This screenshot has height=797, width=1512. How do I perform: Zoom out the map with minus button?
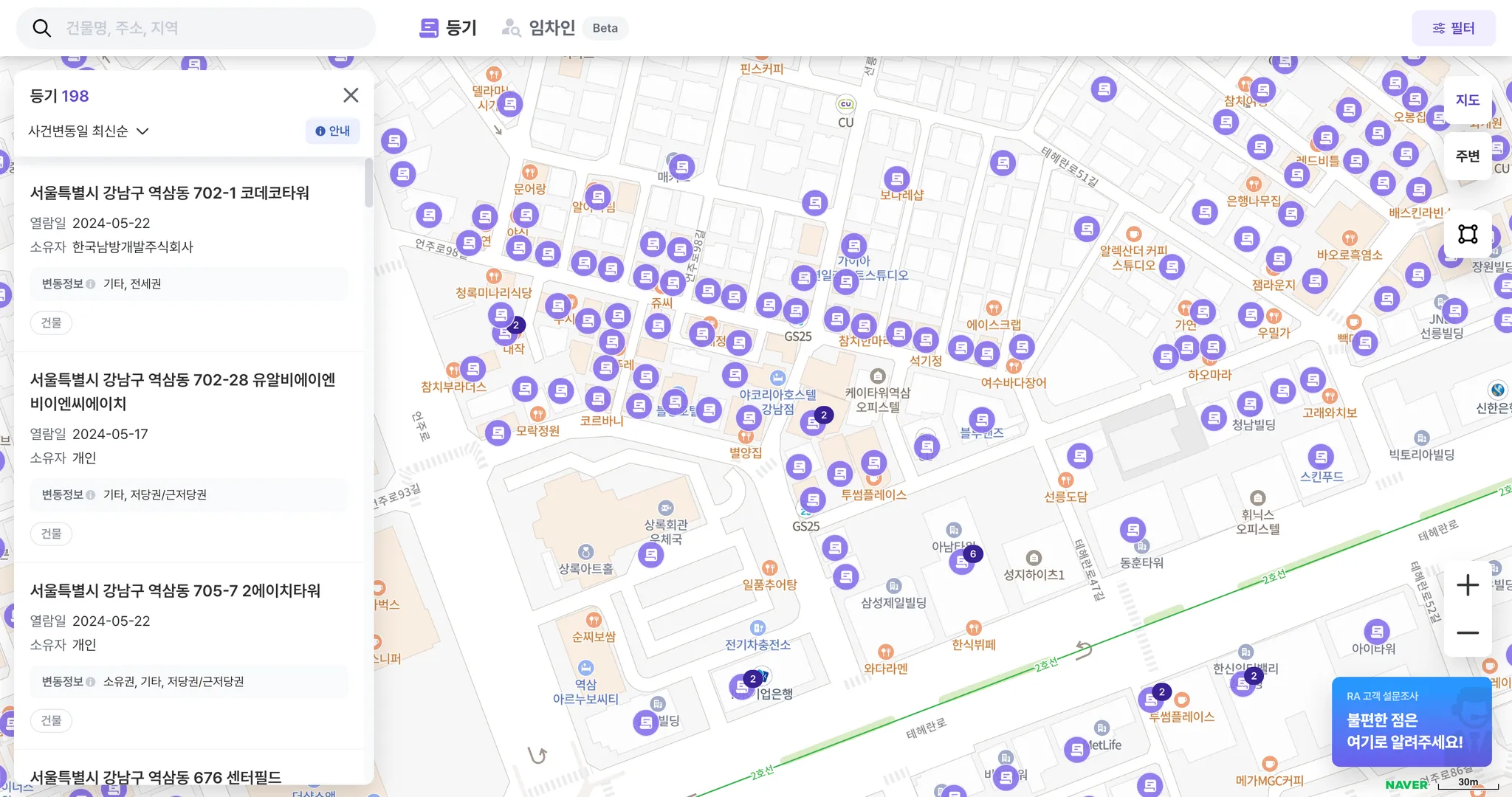(1467, 633)
